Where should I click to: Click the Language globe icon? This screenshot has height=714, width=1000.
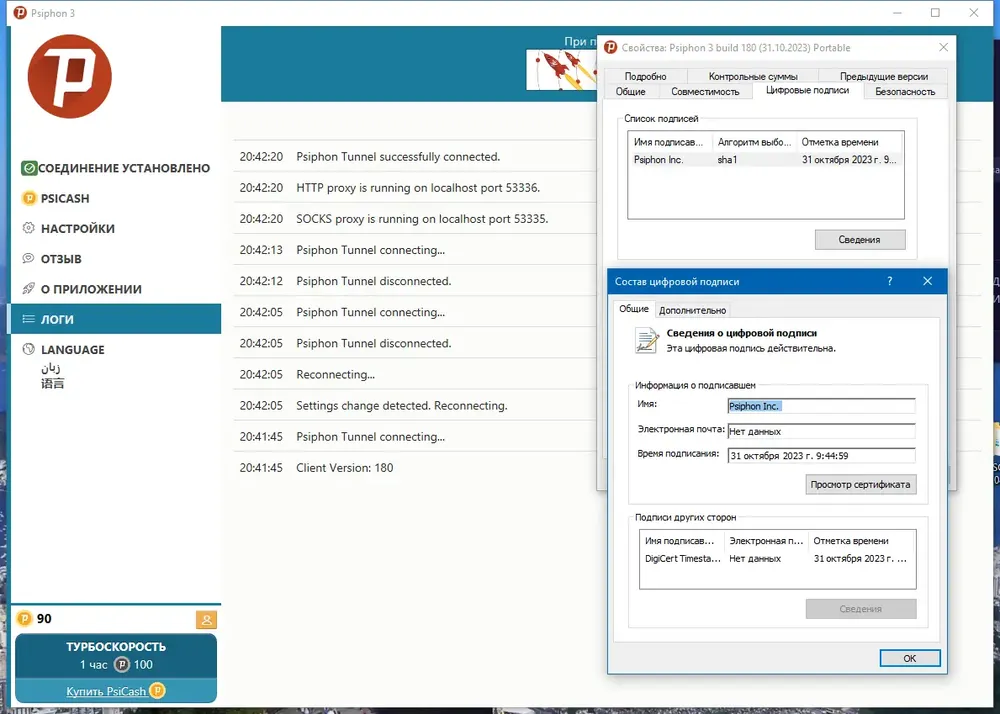pyautogui.click(x=29, y=349)
